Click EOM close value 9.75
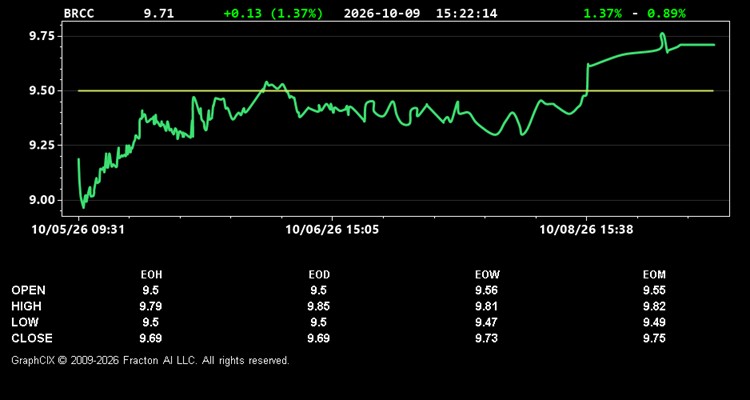This screenshot has height=400, width=750. pyautogui.click(x=654, y=338)
